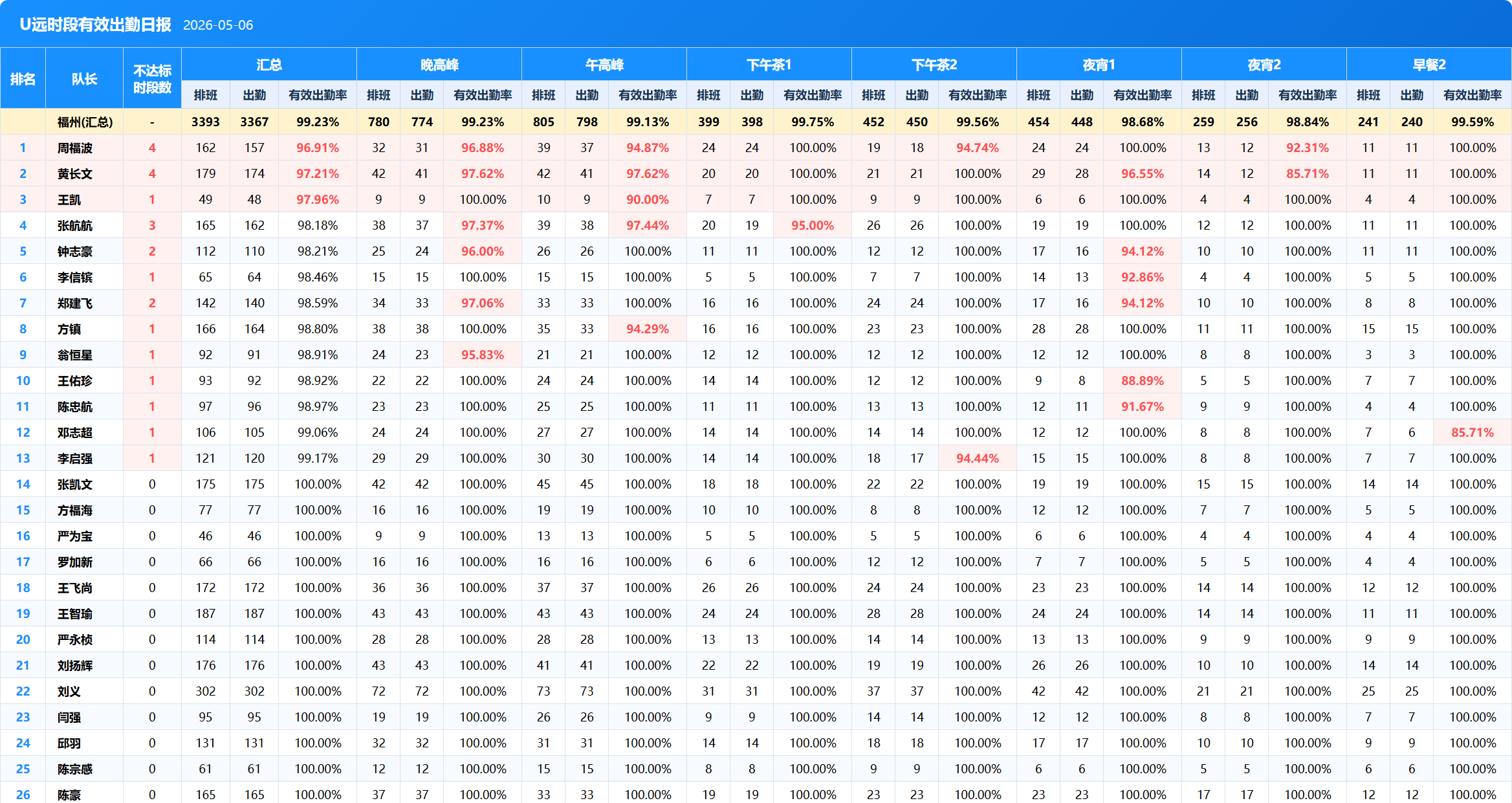
Task: Click the 98.84% summary rate
Action: coord(1308,122)
